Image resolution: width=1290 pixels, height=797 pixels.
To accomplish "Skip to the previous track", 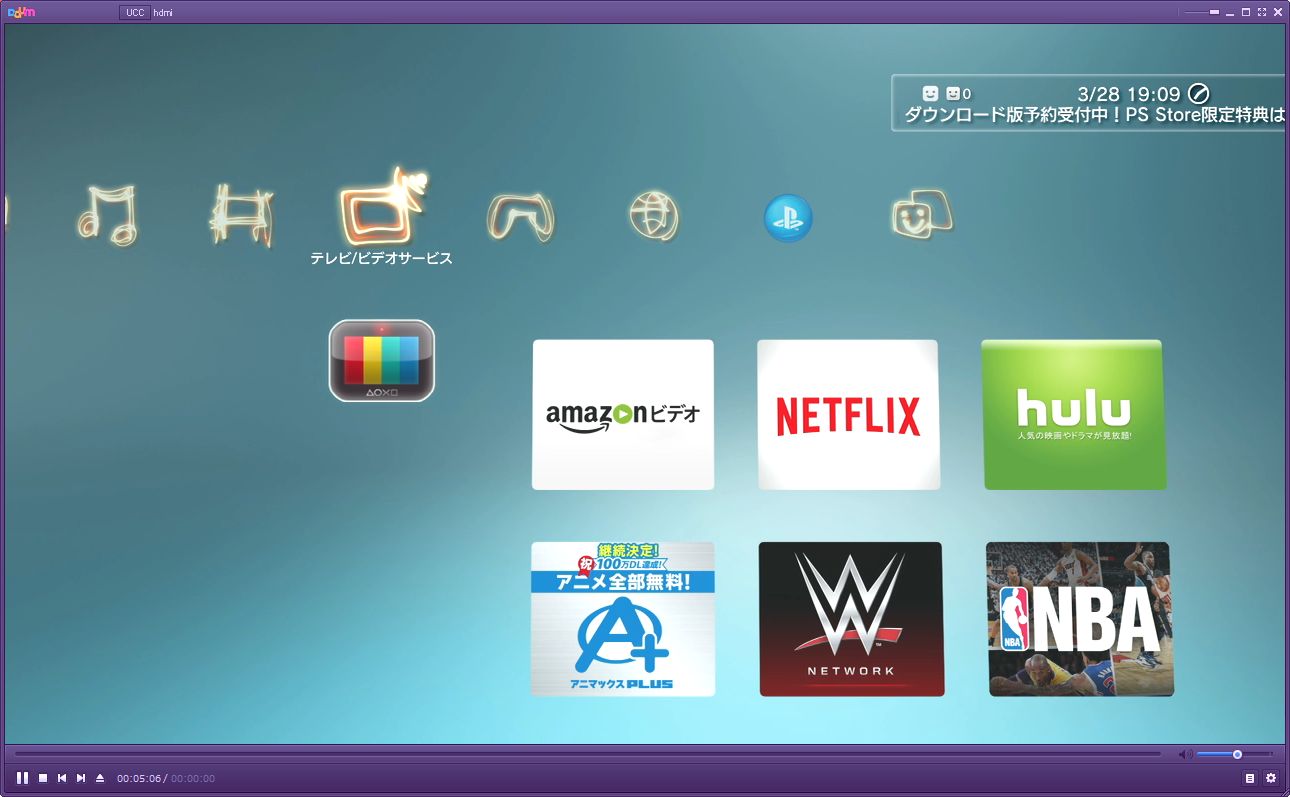I will (x=62, y=778).
